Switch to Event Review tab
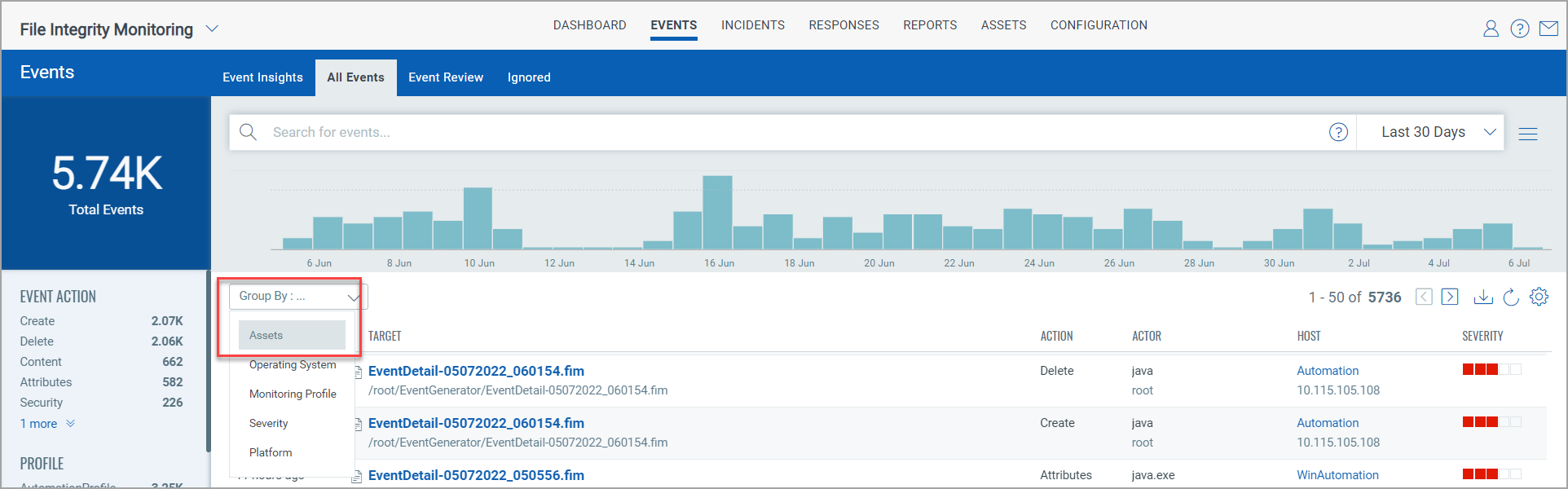Image resolution: width=1568 pixels, height=489 pixels. point(446,77)
